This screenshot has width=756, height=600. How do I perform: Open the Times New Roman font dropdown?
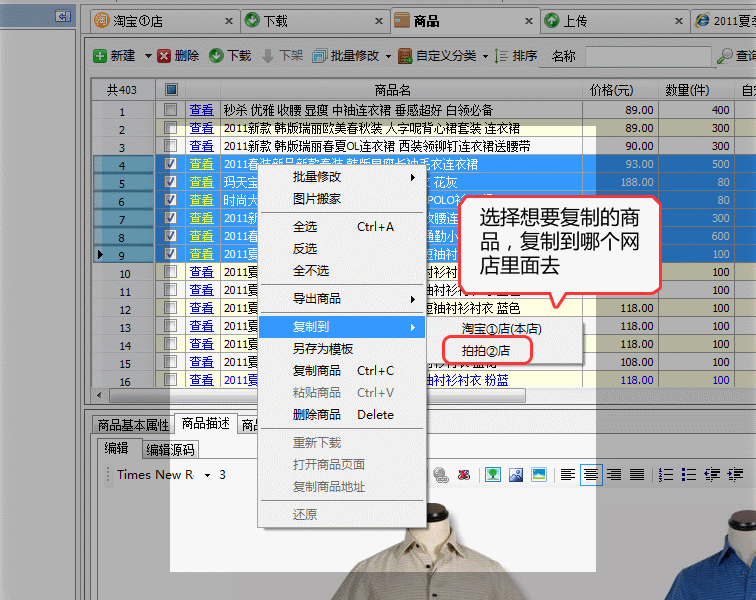tap(207, 476)
